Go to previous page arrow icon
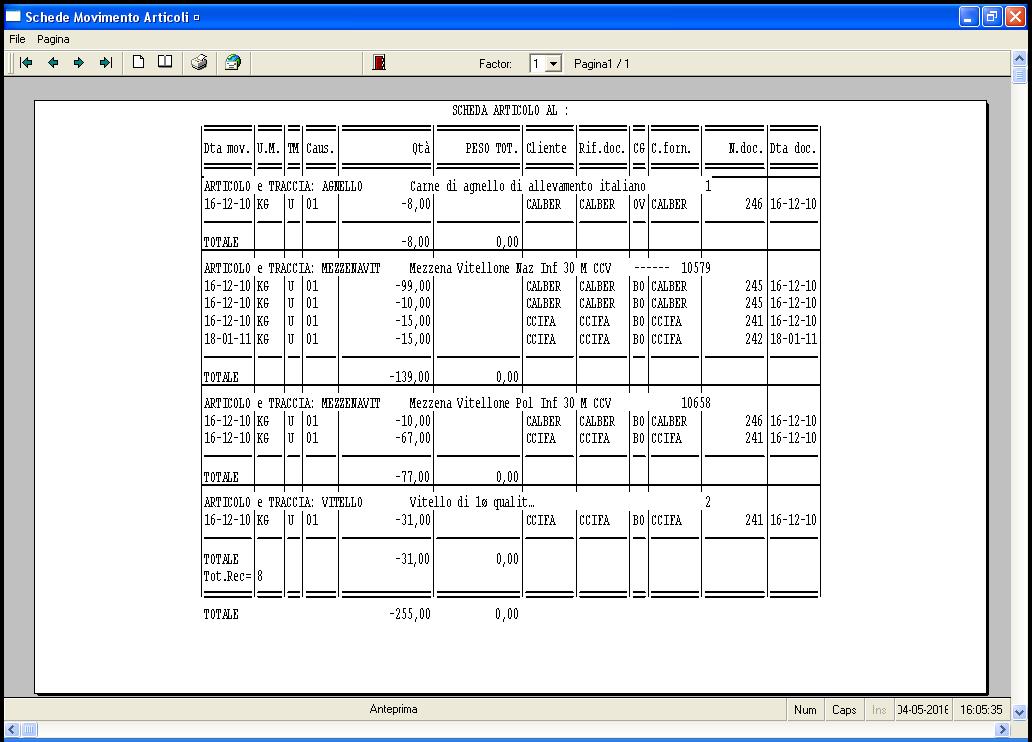 pos(53,63)
